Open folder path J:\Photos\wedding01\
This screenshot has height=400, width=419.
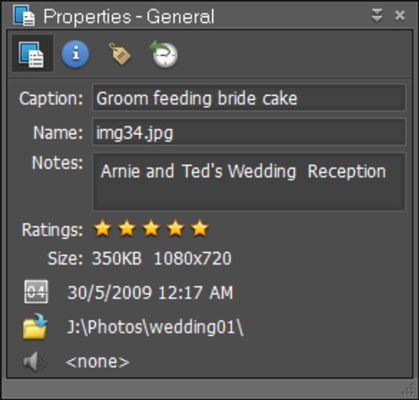tap(155, 327)
